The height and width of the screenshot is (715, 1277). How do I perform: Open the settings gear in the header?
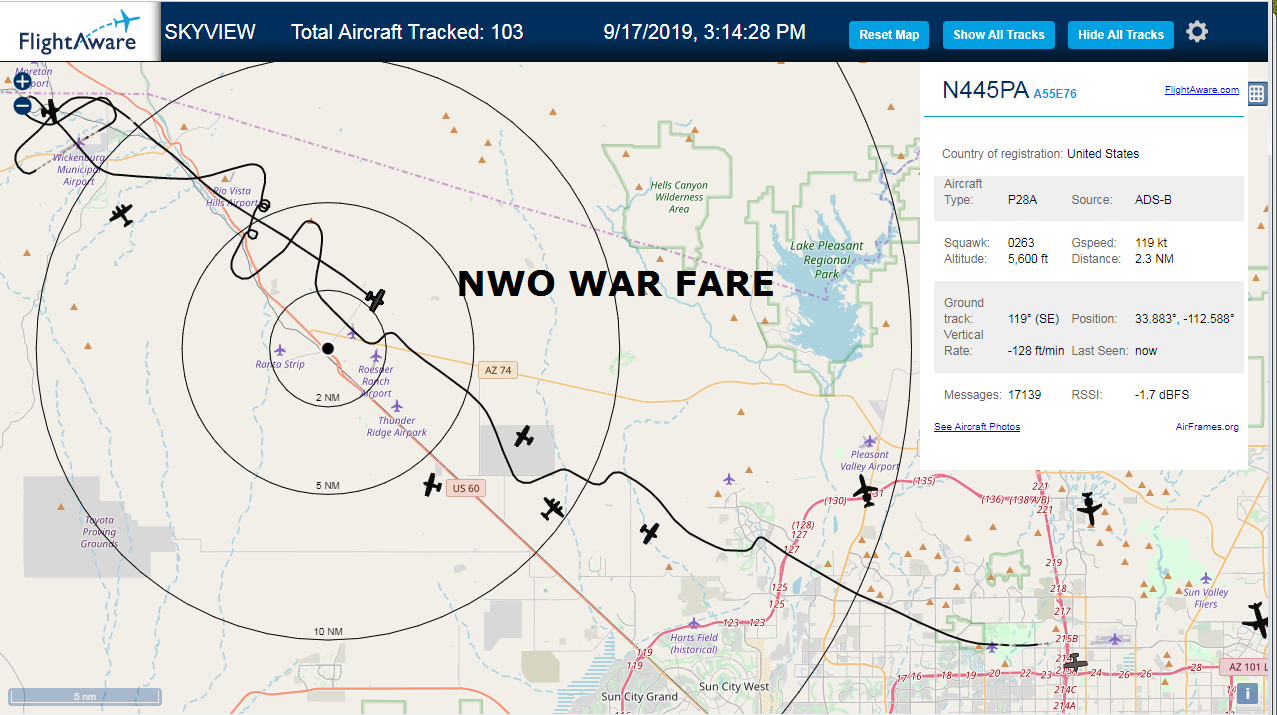click(1197, 32)
